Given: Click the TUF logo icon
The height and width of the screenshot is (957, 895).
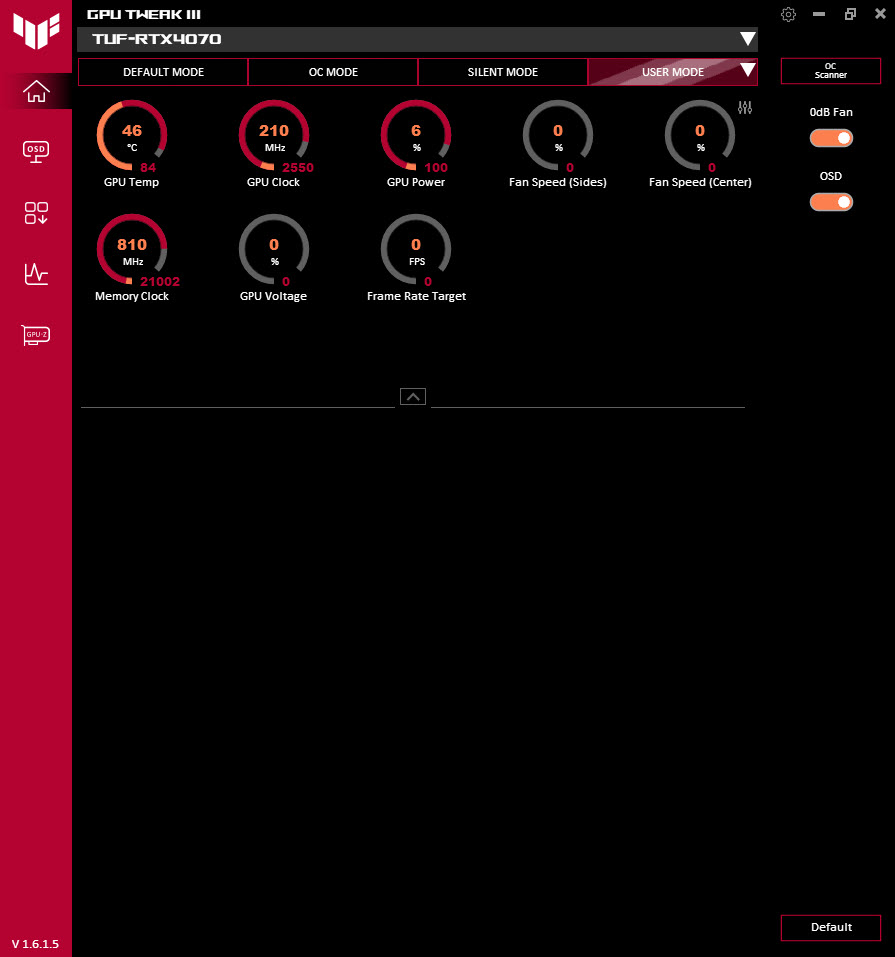Looking at the screenshot, I should pos(36,31).
